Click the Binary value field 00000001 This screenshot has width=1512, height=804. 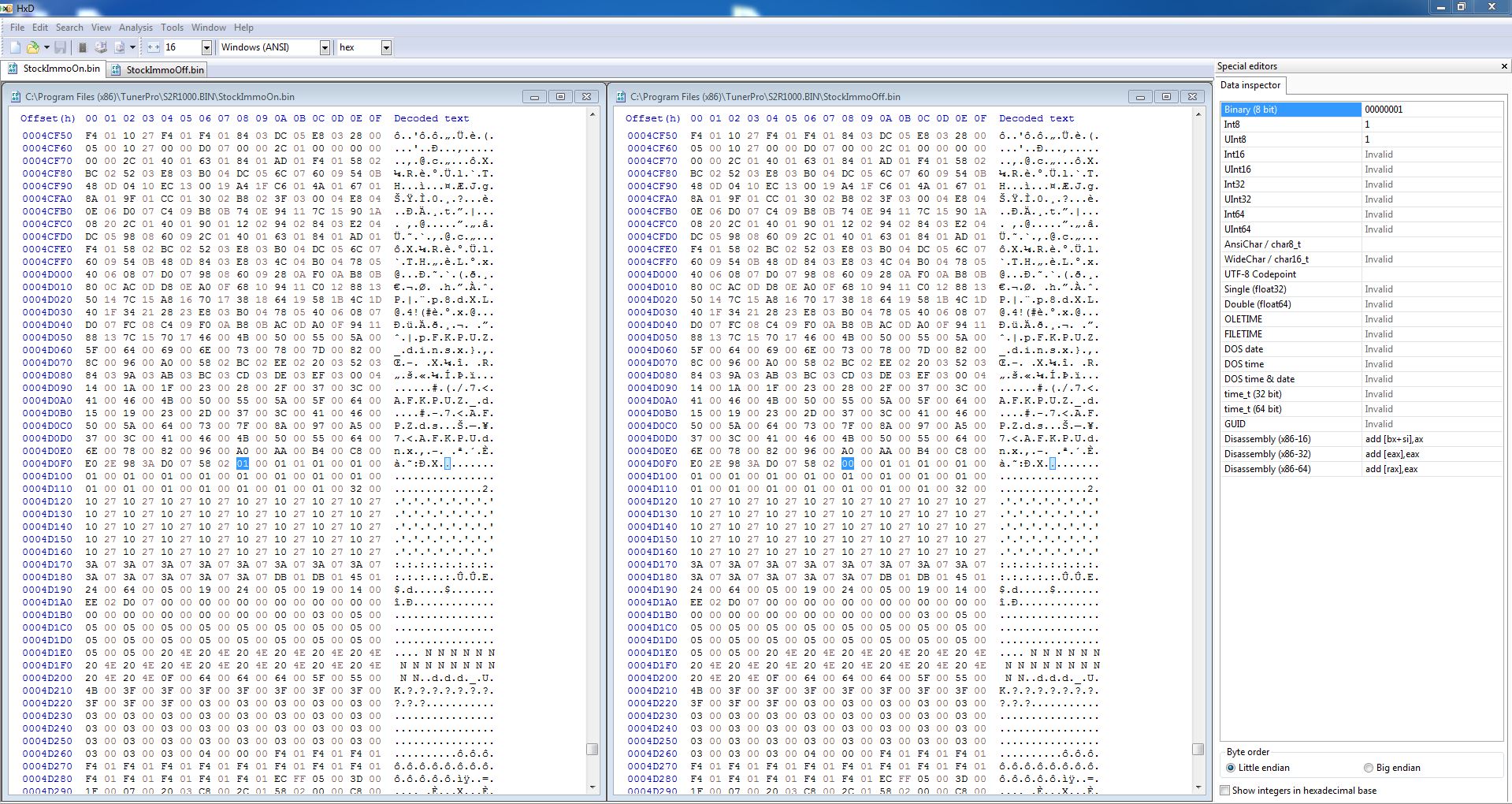[x=1432, y=110]
